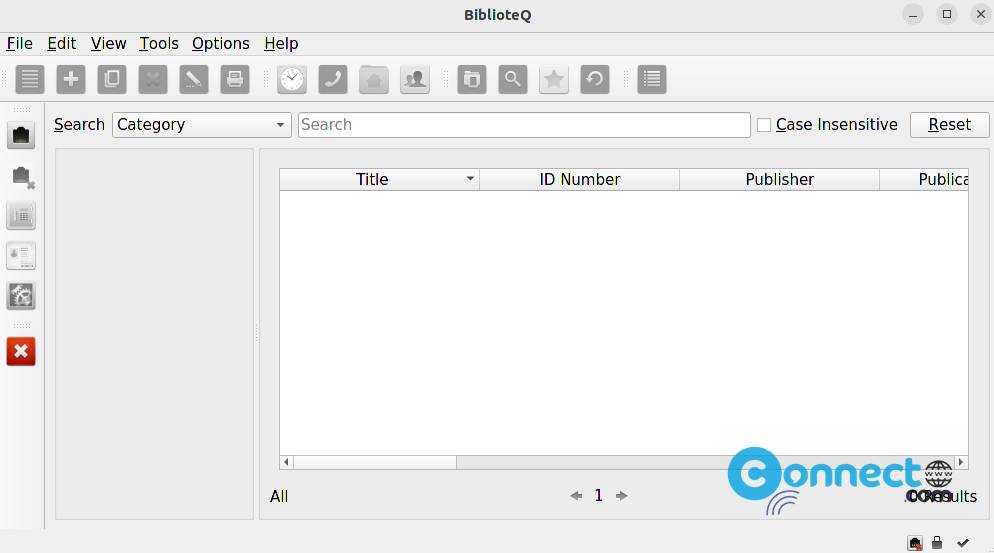Click the table scrollbar left arrow

click(287, 462)
